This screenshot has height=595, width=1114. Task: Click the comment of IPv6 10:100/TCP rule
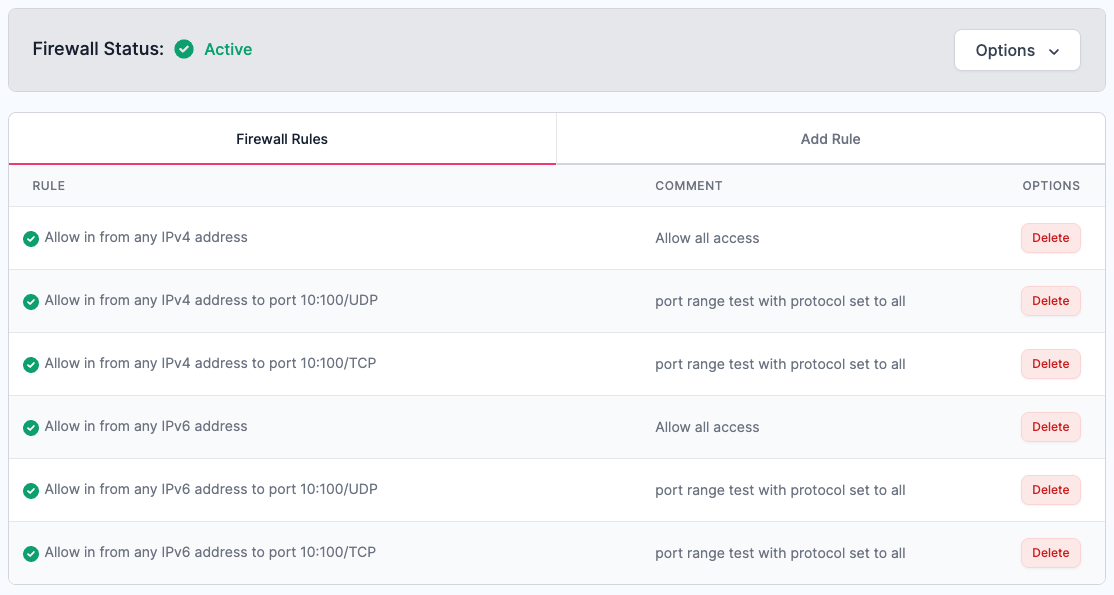pyautogui.click(x=780, y=553)
